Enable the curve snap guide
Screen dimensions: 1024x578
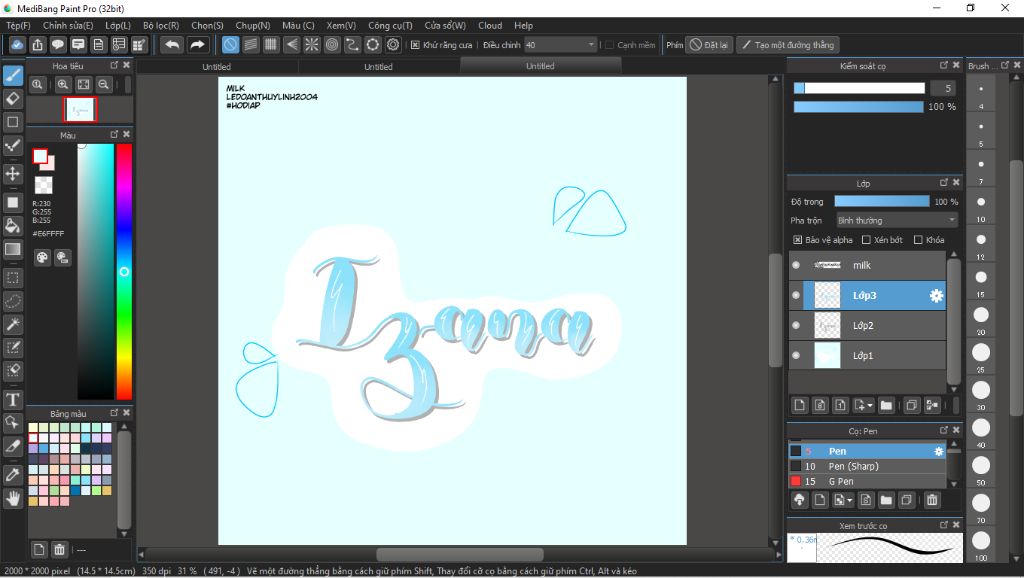click(352, 45)
